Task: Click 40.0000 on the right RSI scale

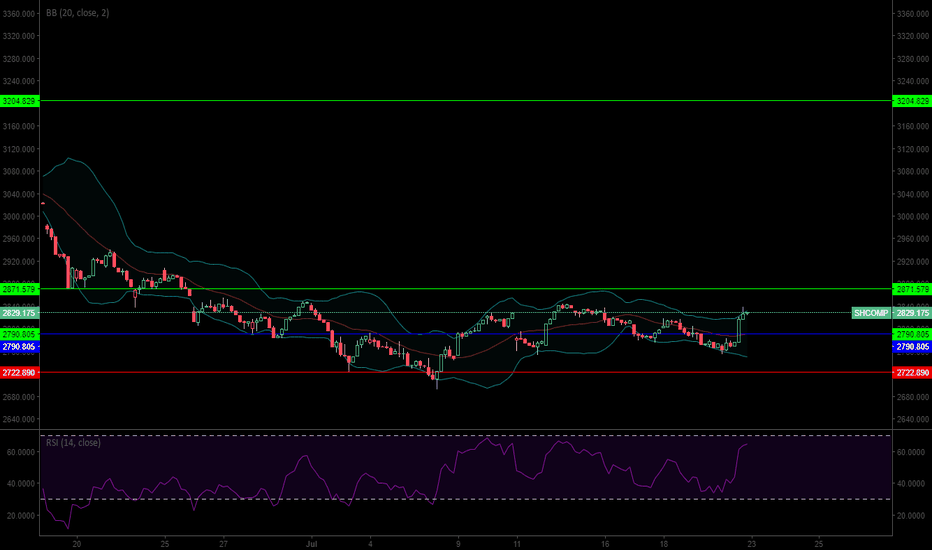Action: point(911,484)
